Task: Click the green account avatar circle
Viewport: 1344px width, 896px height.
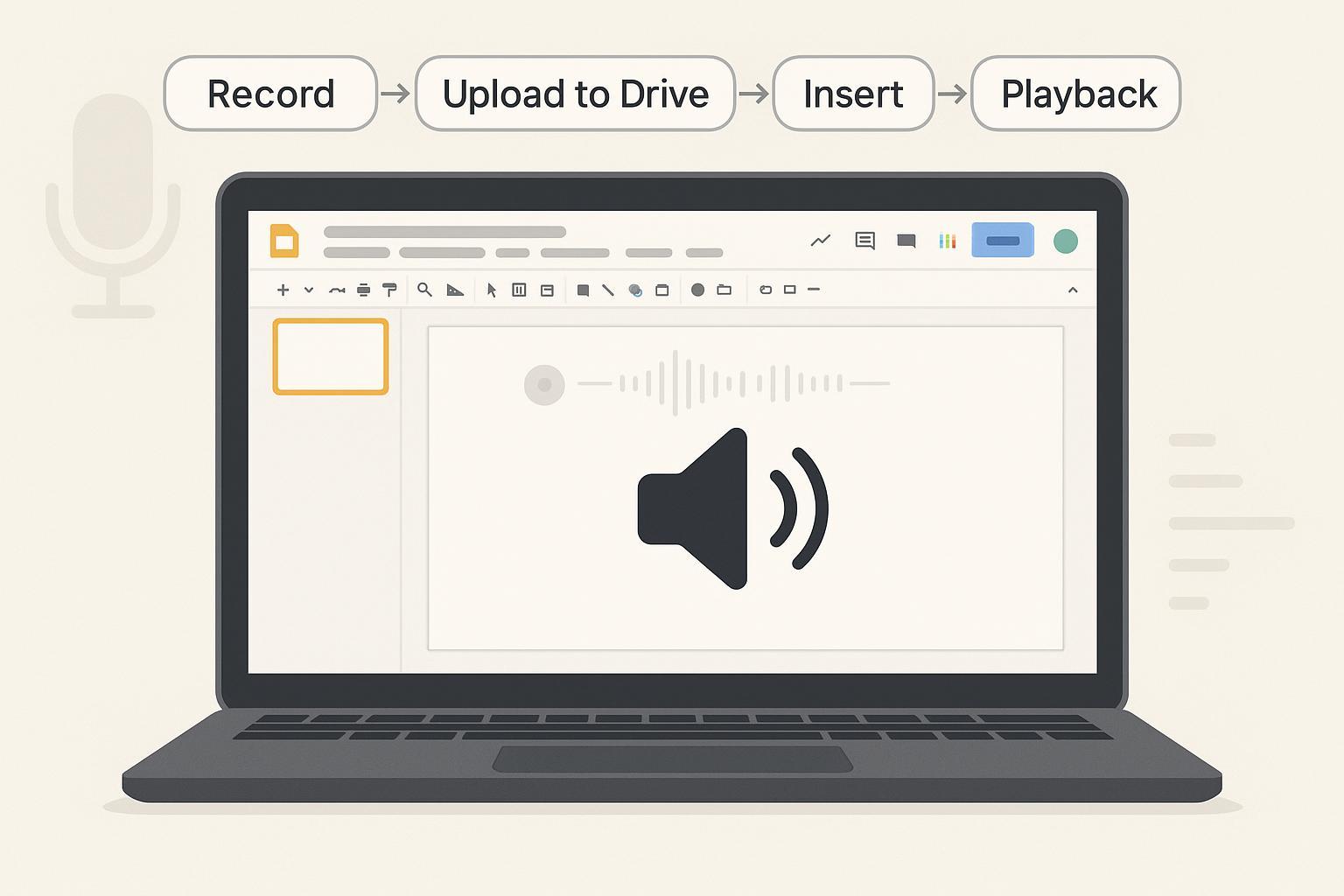Action: tap(1065, 241)
